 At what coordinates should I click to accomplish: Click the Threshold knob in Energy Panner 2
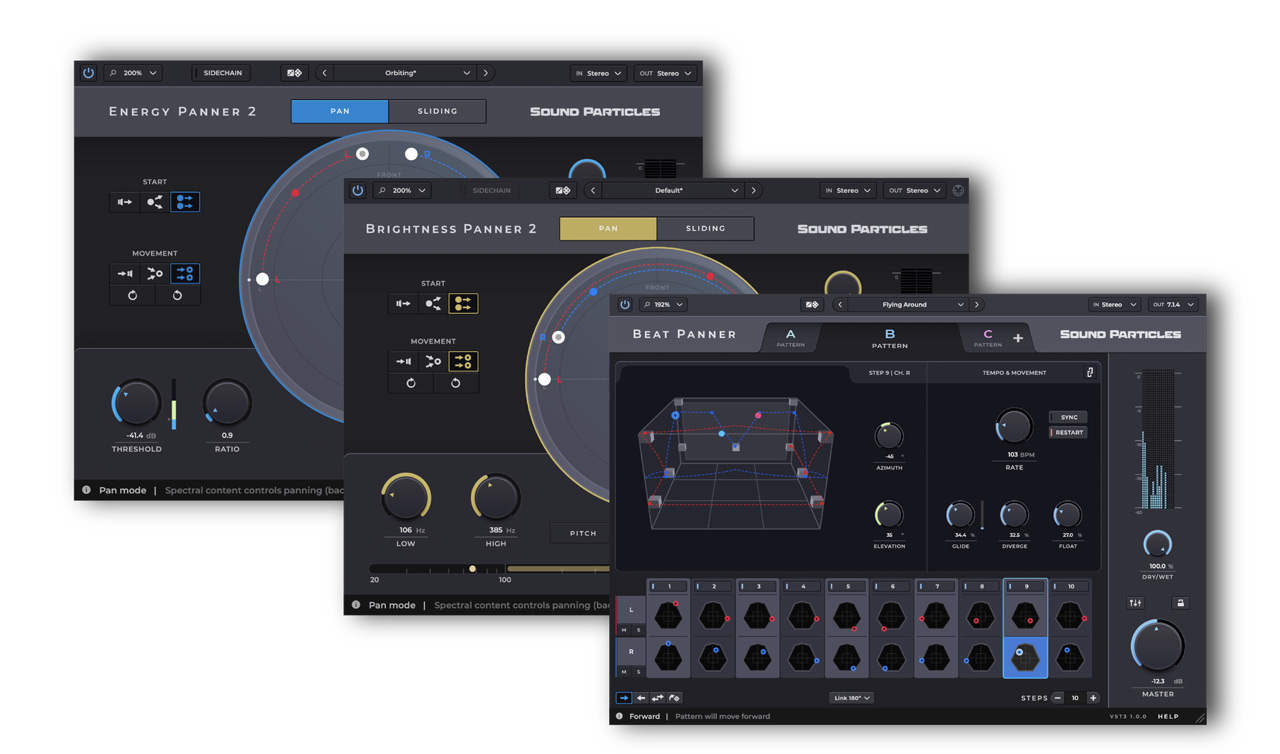coord(136,403)
